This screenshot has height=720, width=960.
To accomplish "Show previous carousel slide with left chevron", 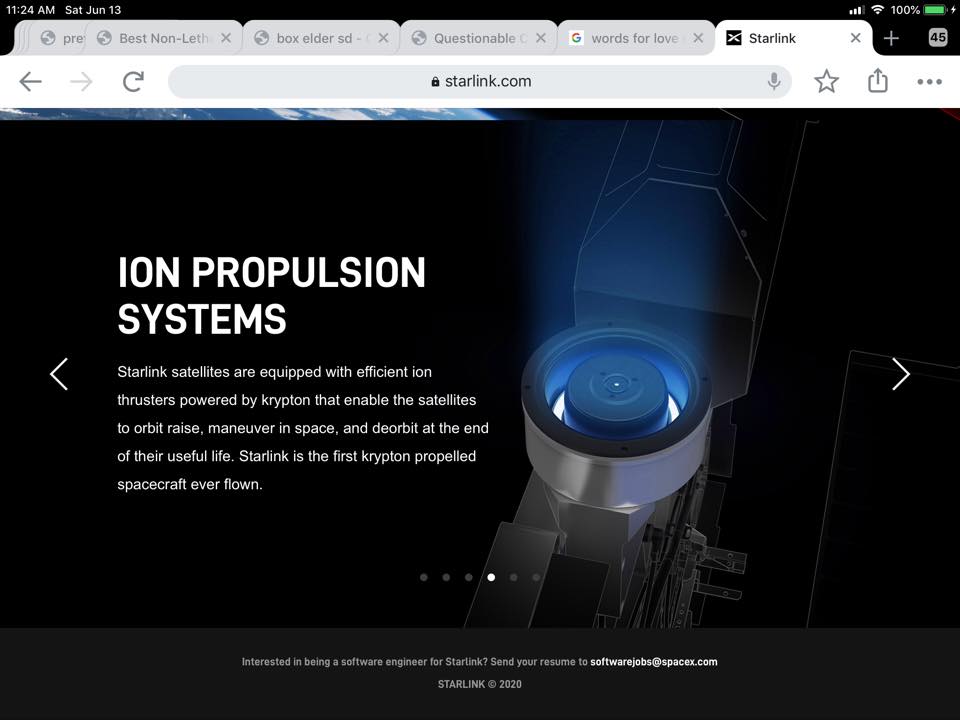I will 59,374.
